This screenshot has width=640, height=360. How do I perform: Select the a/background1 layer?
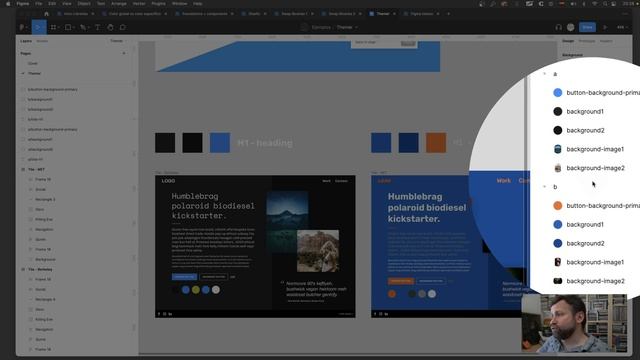[40, 139]
